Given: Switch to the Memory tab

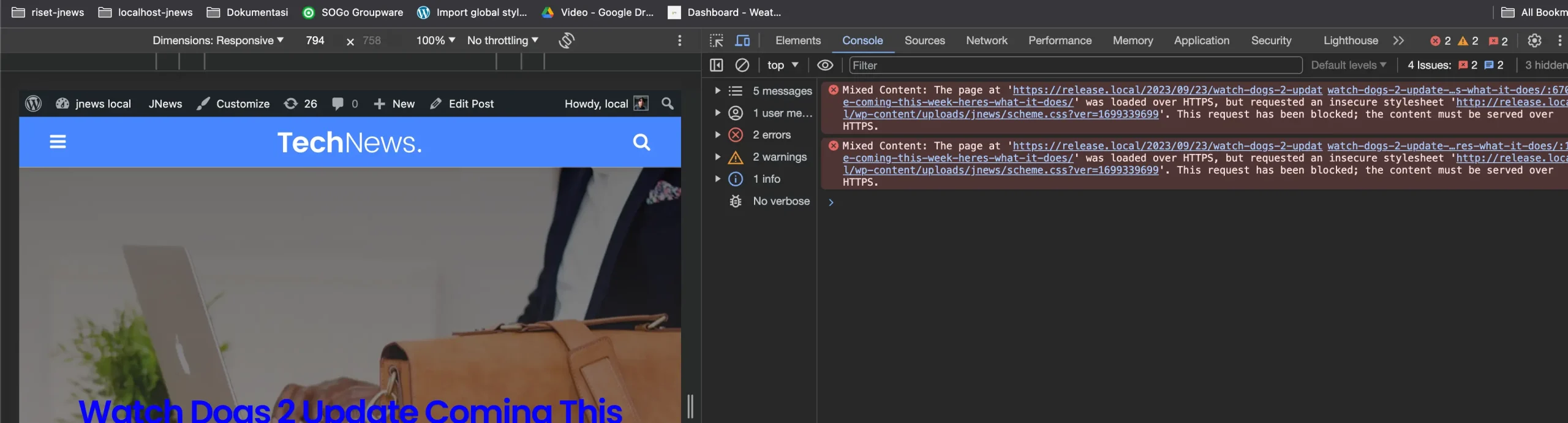Looking at the screenshot, I should (x=1133, y=40).
